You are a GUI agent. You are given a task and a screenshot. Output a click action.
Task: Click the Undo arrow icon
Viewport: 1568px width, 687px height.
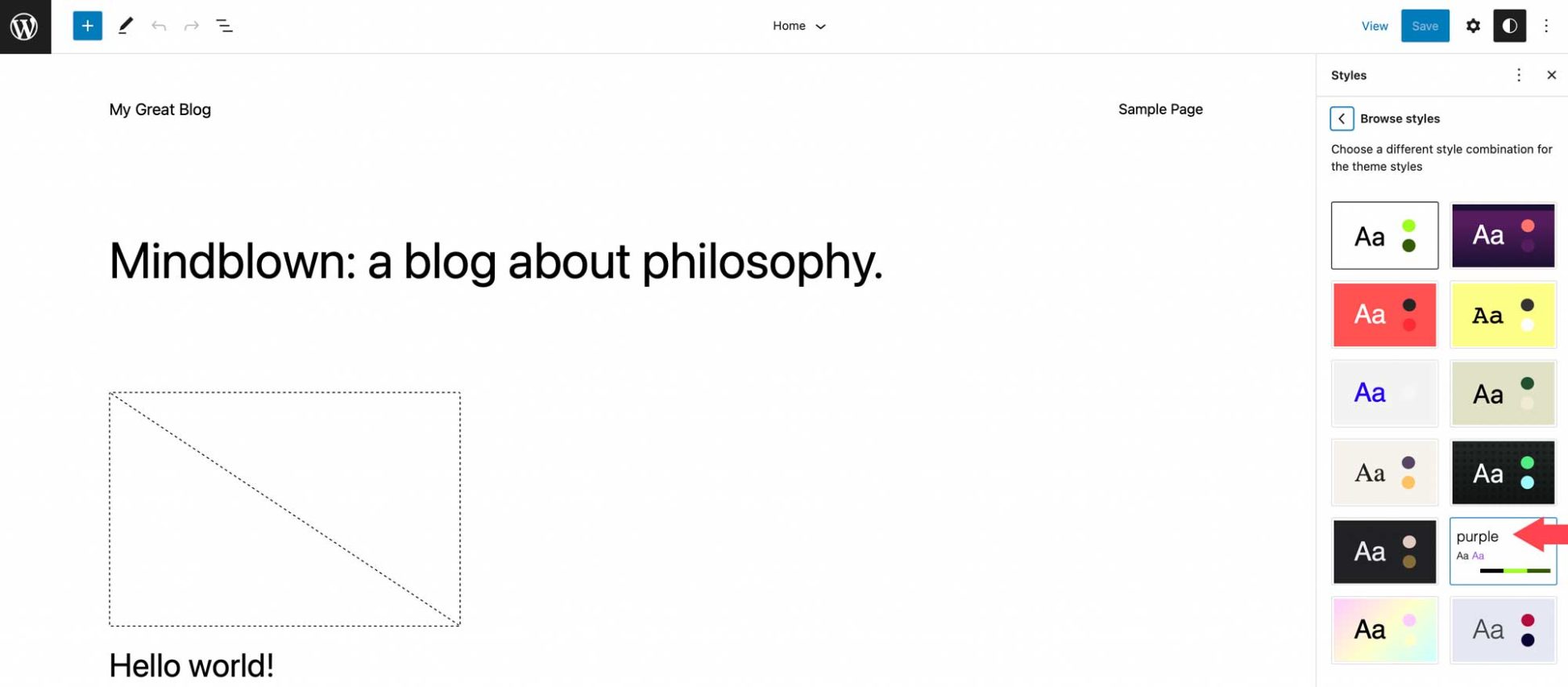(160, 25)
